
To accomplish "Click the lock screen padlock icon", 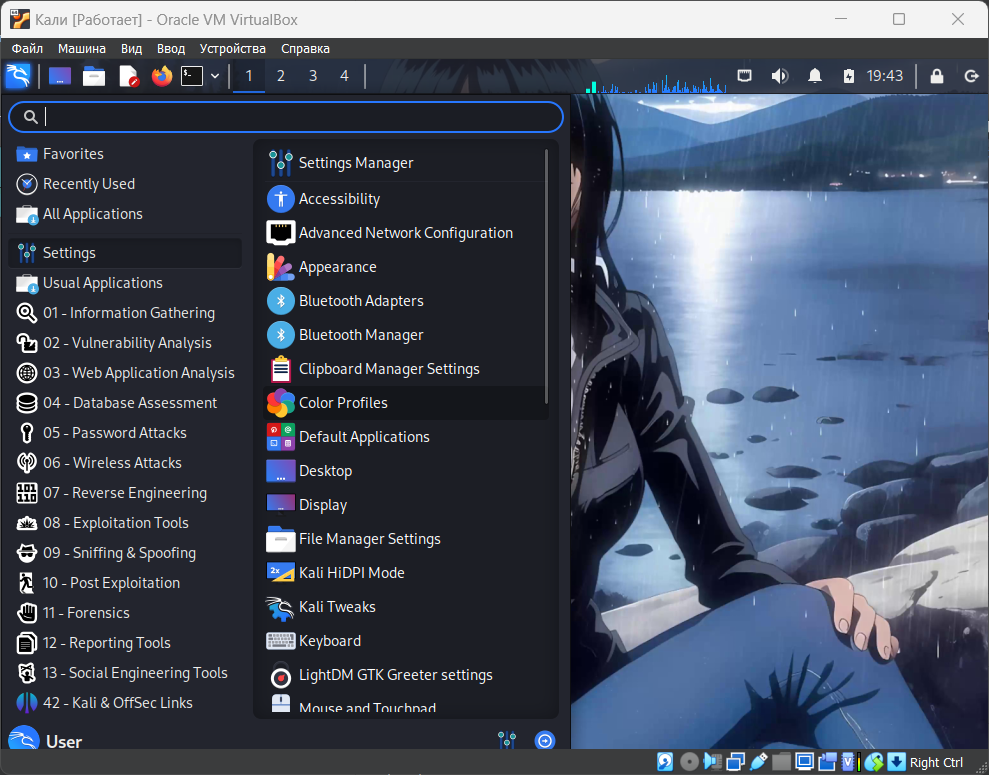I will tap(937, 76).
